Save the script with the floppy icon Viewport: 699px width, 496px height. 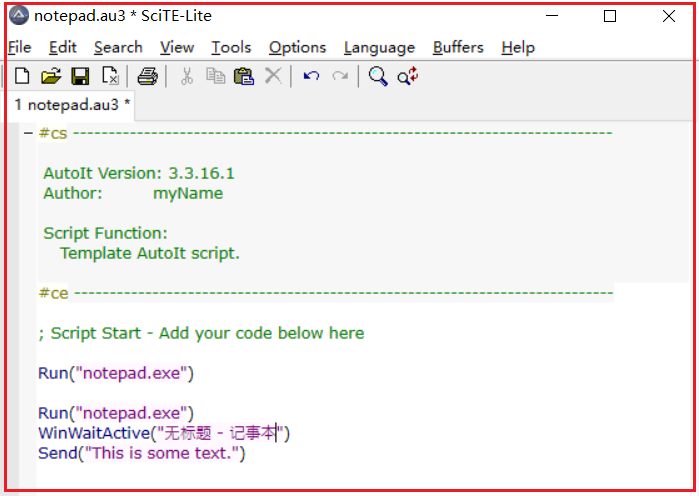(80, 76)
